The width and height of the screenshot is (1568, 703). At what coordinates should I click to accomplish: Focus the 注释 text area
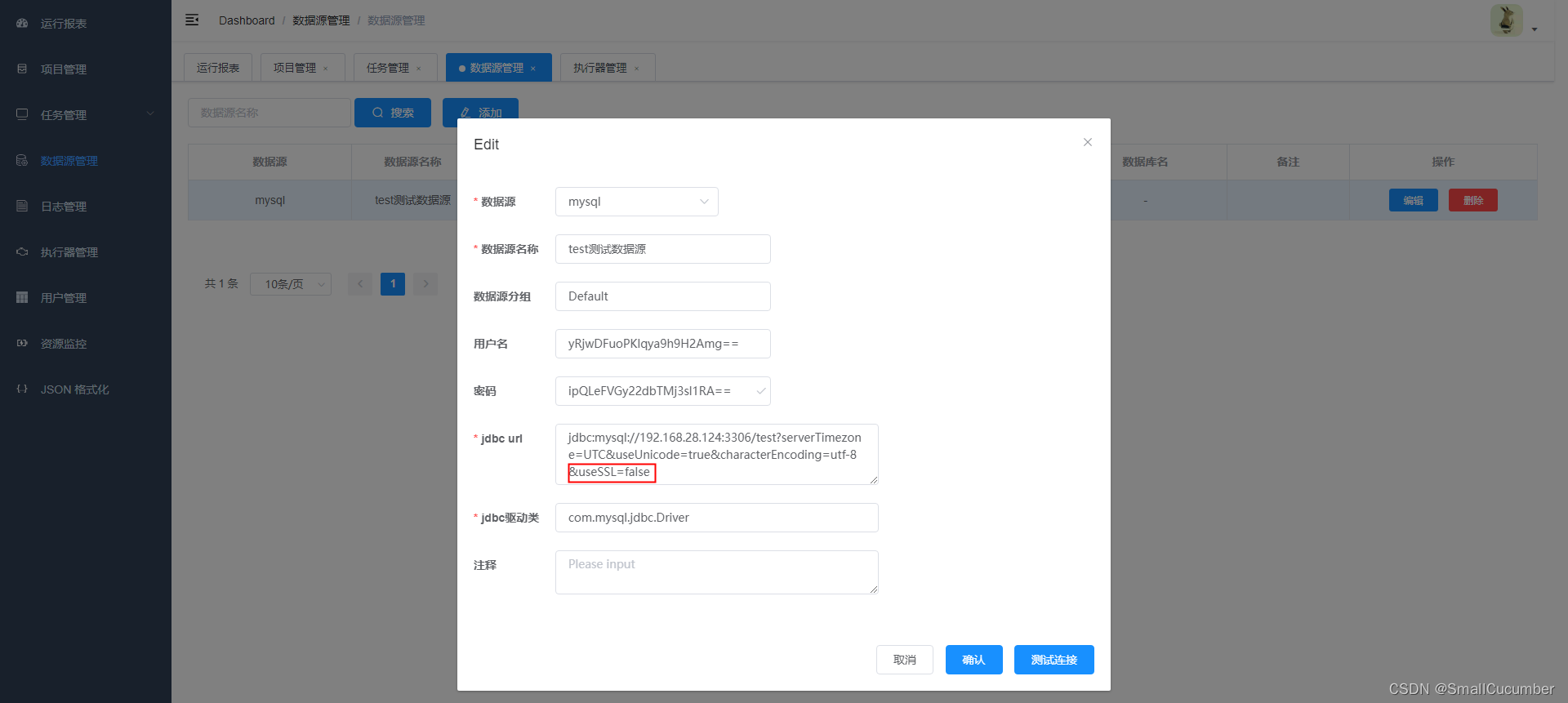tap(717, 572)
